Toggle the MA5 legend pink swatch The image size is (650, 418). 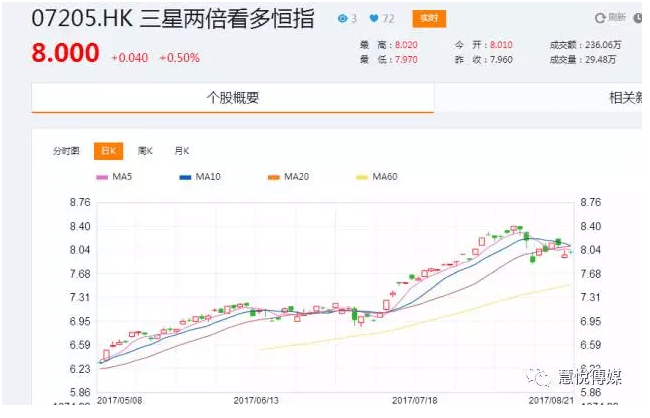click(x=102, y=177)
